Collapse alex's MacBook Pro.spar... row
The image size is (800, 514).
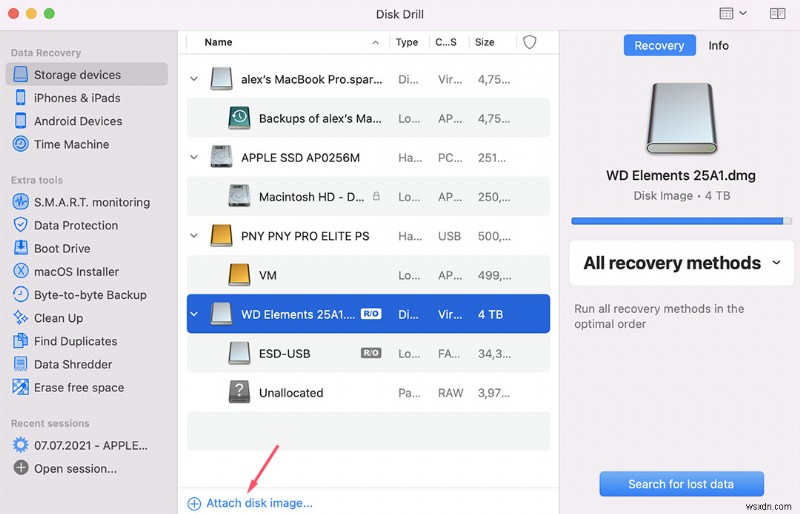(194, 79)
